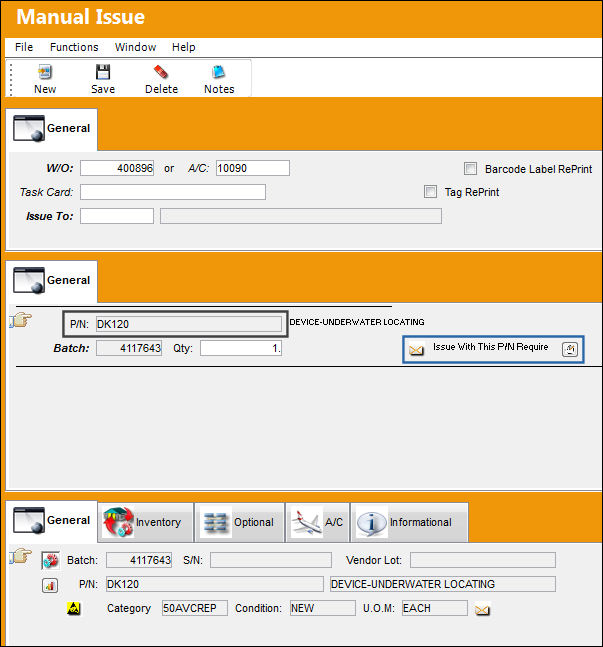Select the middle General tab above P/N
Viewport: 603px width, 647px height.
click(x=52, y=281)
